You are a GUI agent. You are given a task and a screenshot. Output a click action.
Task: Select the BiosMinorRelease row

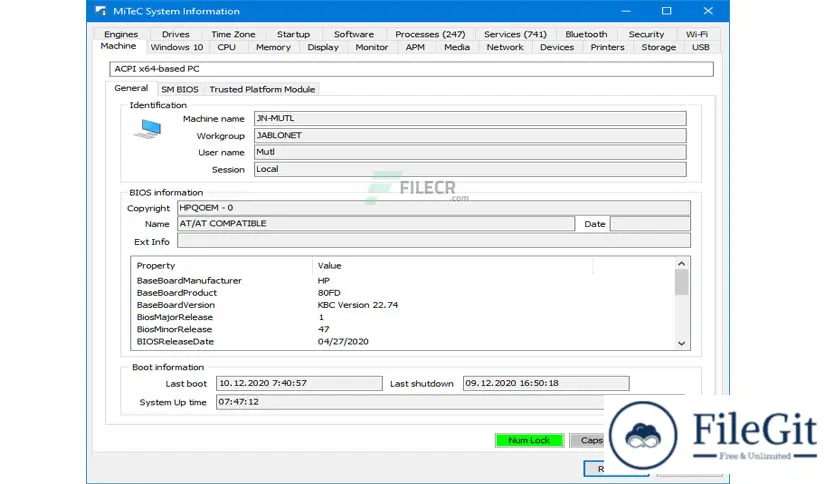click(x=403, y=329)
